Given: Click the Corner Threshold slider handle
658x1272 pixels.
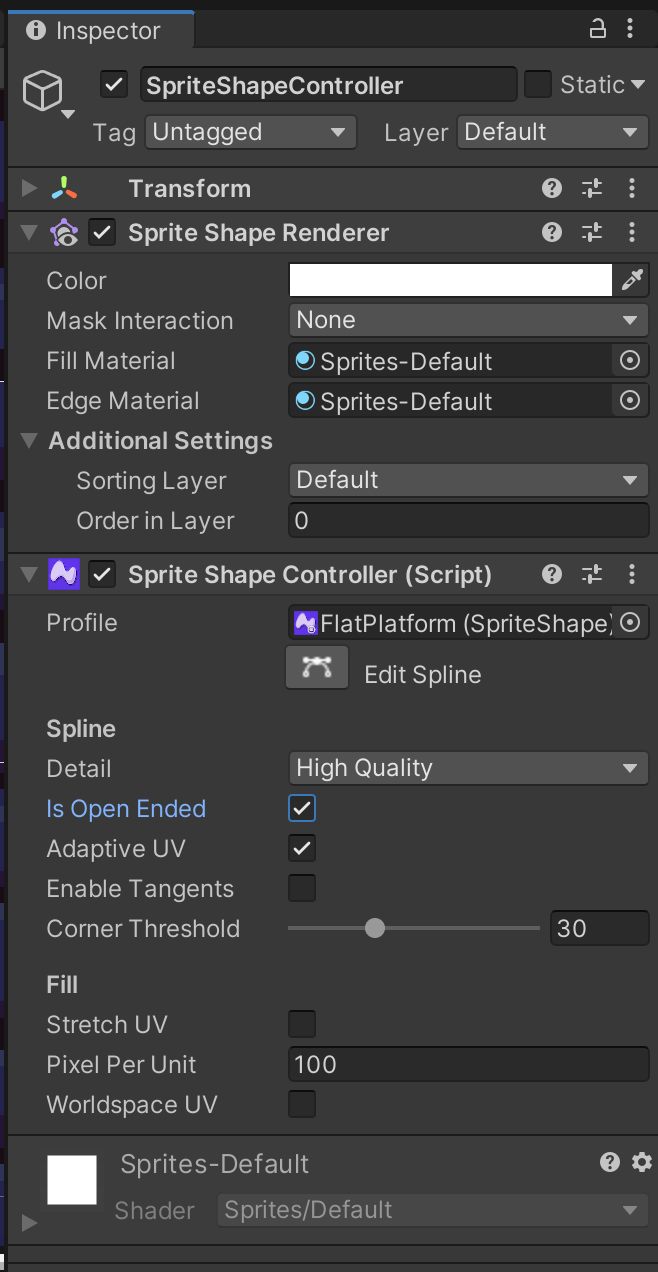Looking at the screenshot, I should coord(375,928).
